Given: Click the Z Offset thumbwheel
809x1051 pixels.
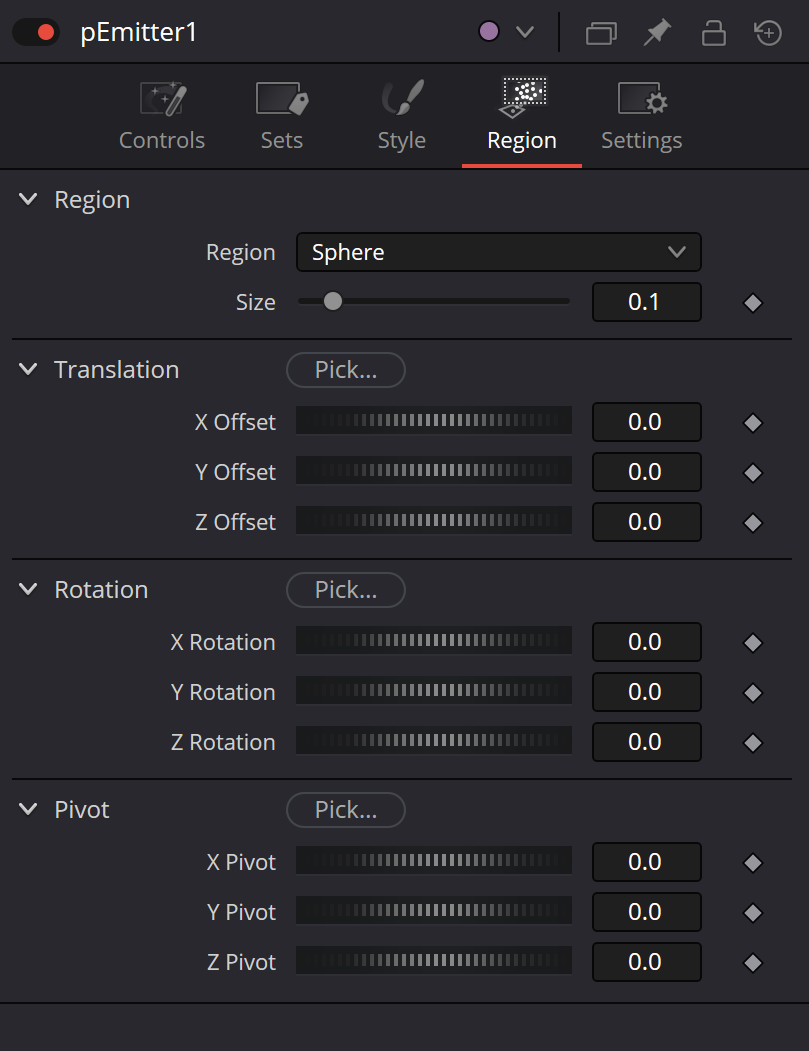Looking at the screenshot, I should (x=434, y=521).
